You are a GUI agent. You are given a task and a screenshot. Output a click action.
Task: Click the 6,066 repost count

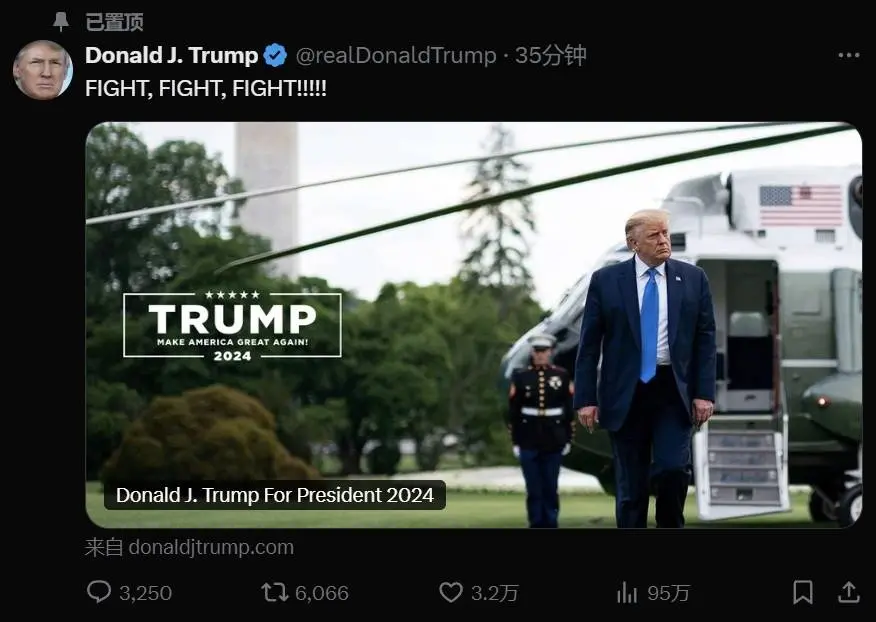(x=322, y=593)
